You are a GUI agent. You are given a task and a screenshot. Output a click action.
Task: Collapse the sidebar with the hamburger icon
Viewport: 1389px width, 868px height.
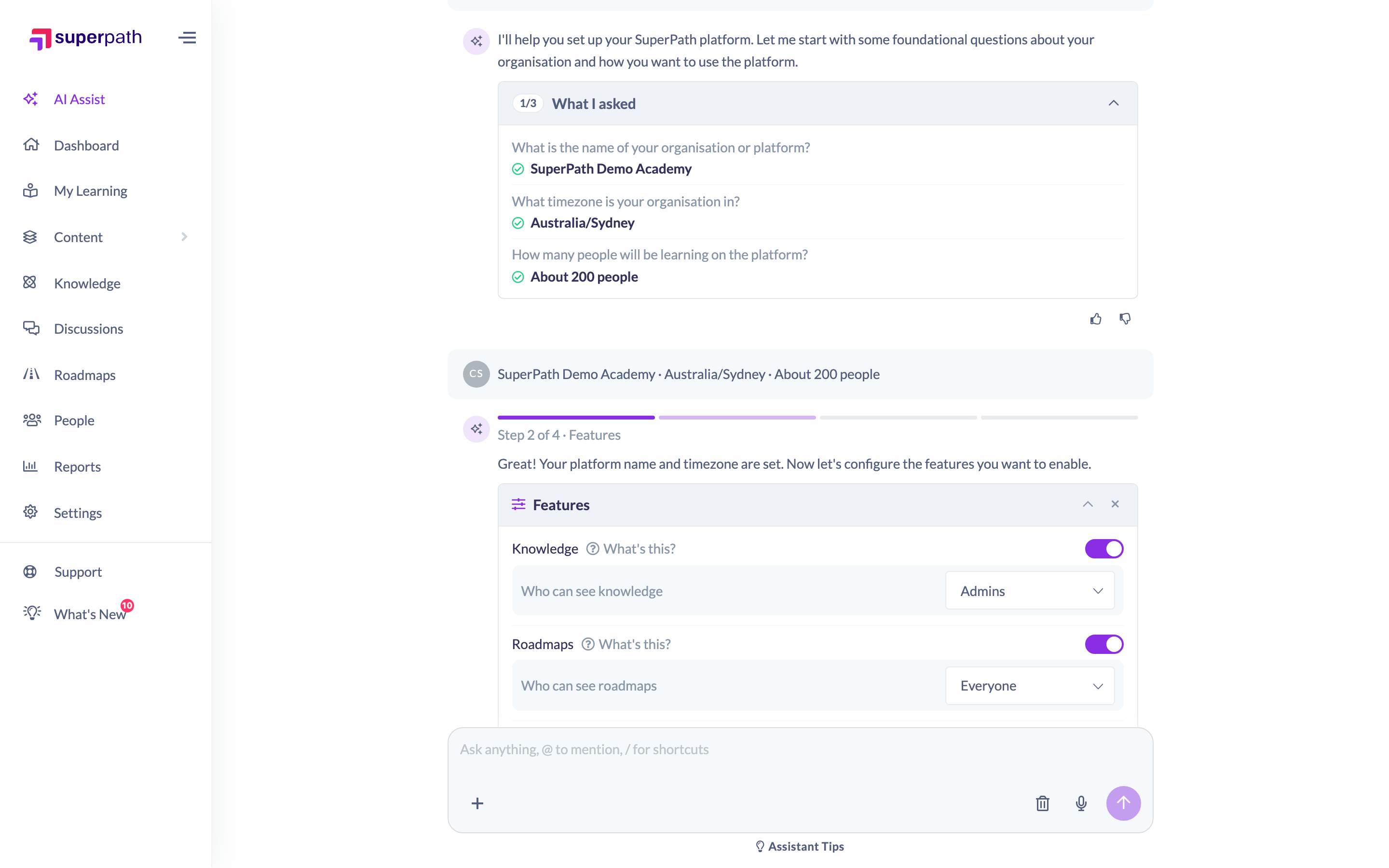pyautogui.click(x=187, y=38)
